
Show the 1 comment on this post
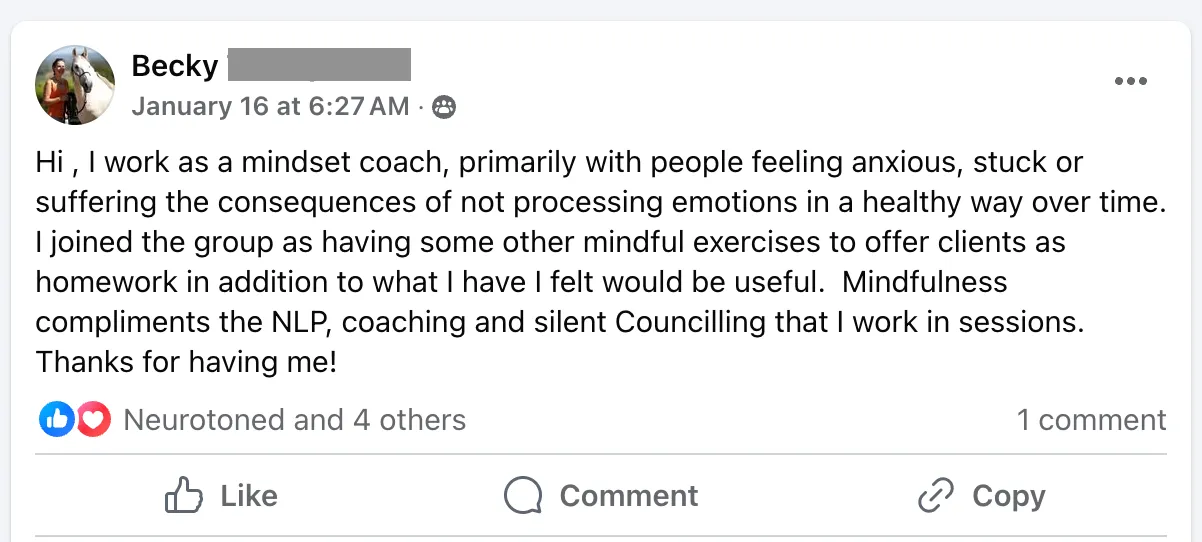coord(1091,420)
